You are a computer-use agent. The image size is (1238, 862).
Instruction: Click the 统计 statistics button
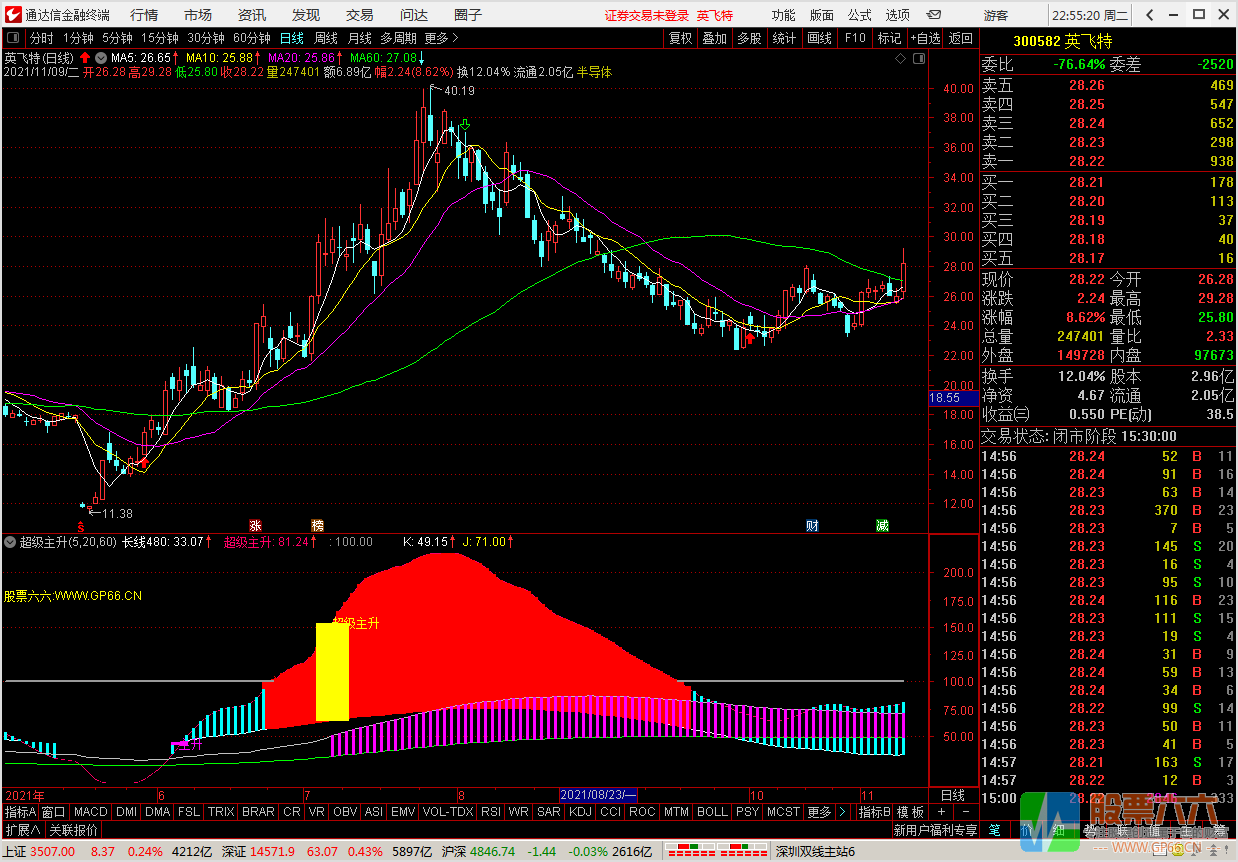point(785,38)
